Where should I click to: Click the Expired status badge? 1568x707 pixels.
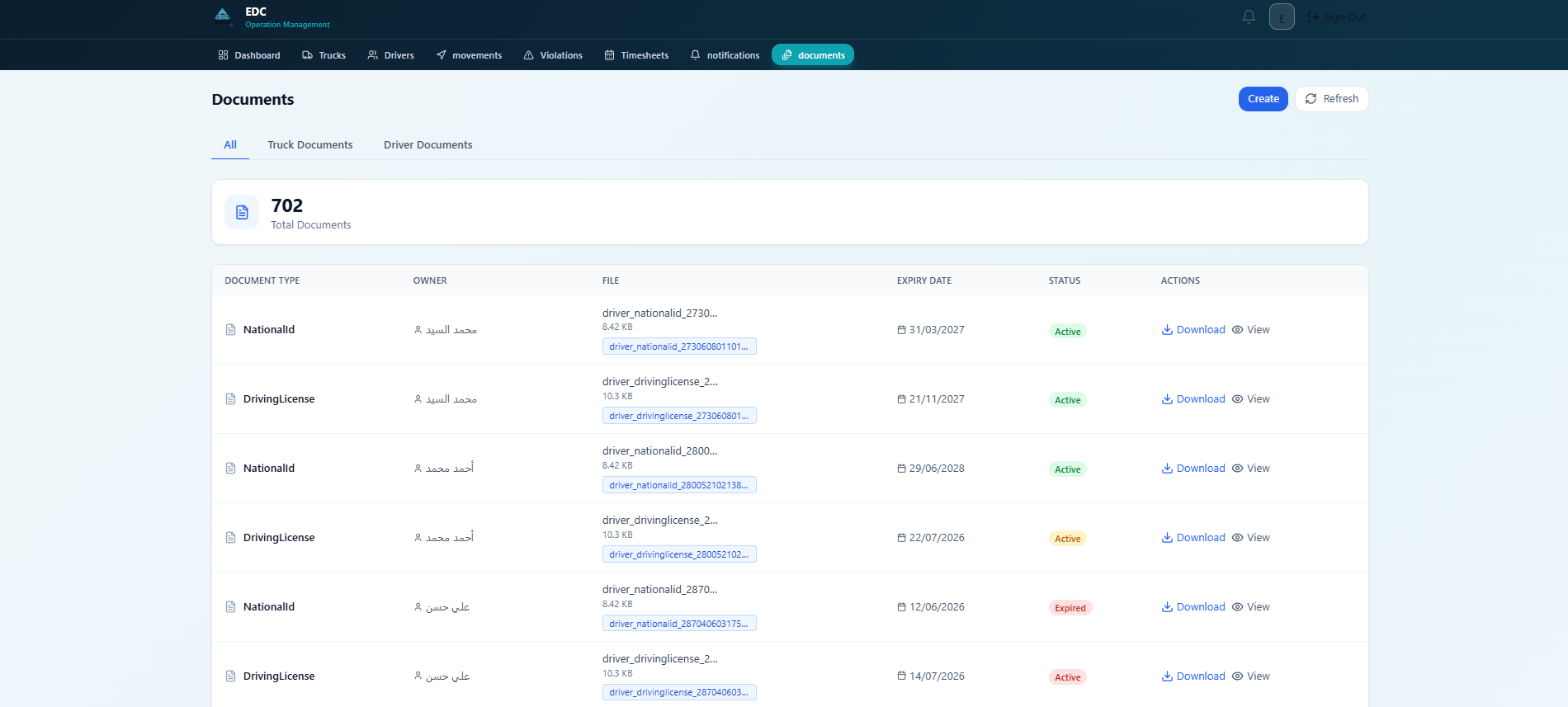(1070, 608)
